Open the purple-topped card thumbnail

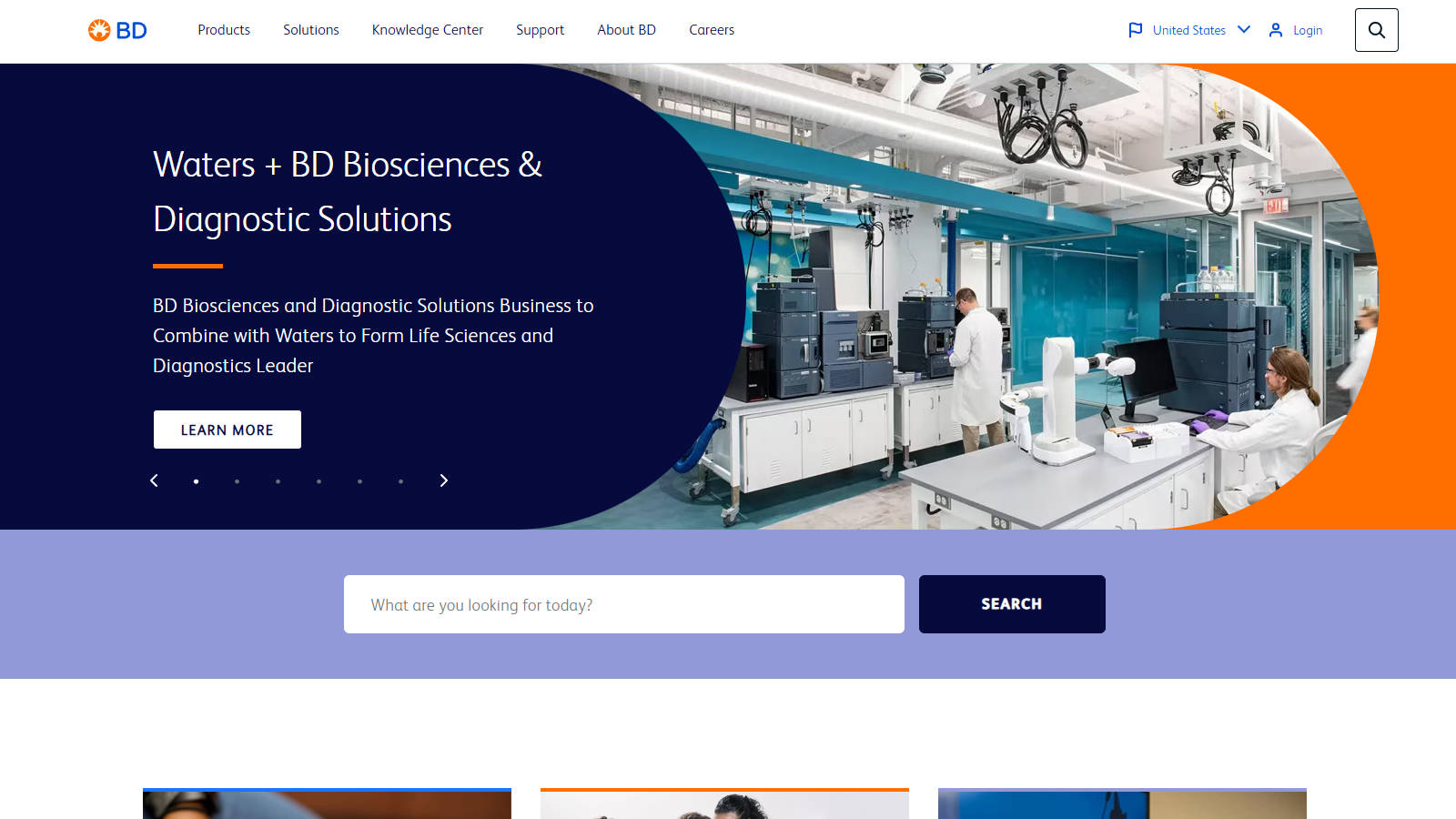(1122, 804)
